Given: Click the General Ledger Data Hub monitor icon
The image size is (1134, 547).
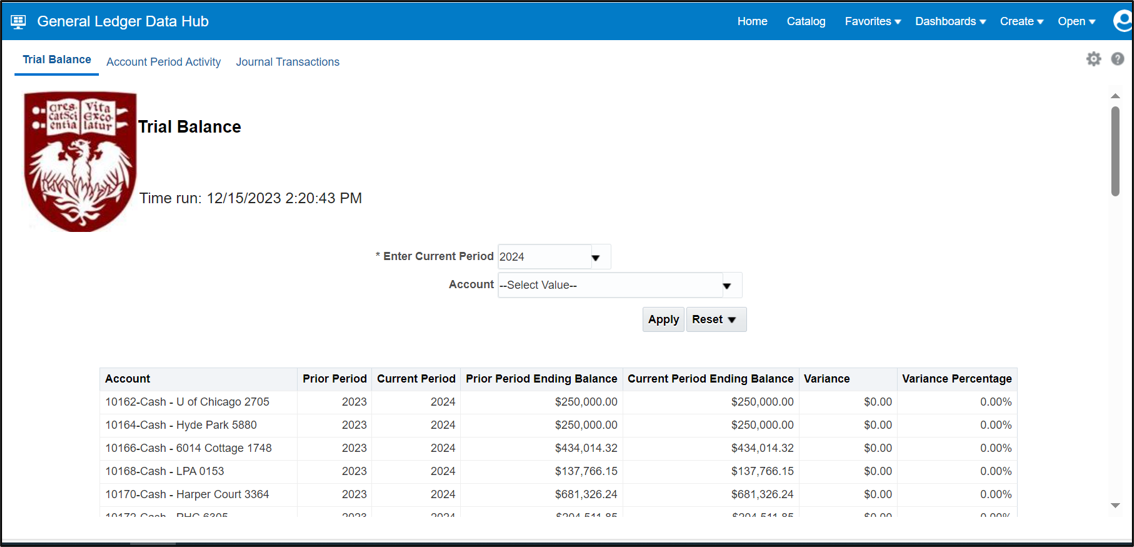Looking at the screenshot, I should click(x=19, y=22).
